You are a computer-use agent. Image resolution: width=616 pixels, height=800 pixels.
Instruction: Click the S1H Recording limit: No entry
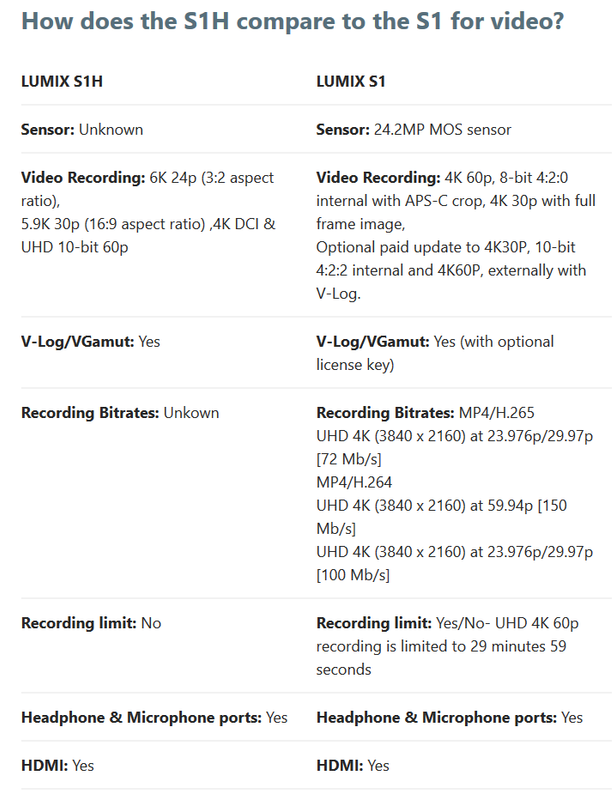[91, 623]
